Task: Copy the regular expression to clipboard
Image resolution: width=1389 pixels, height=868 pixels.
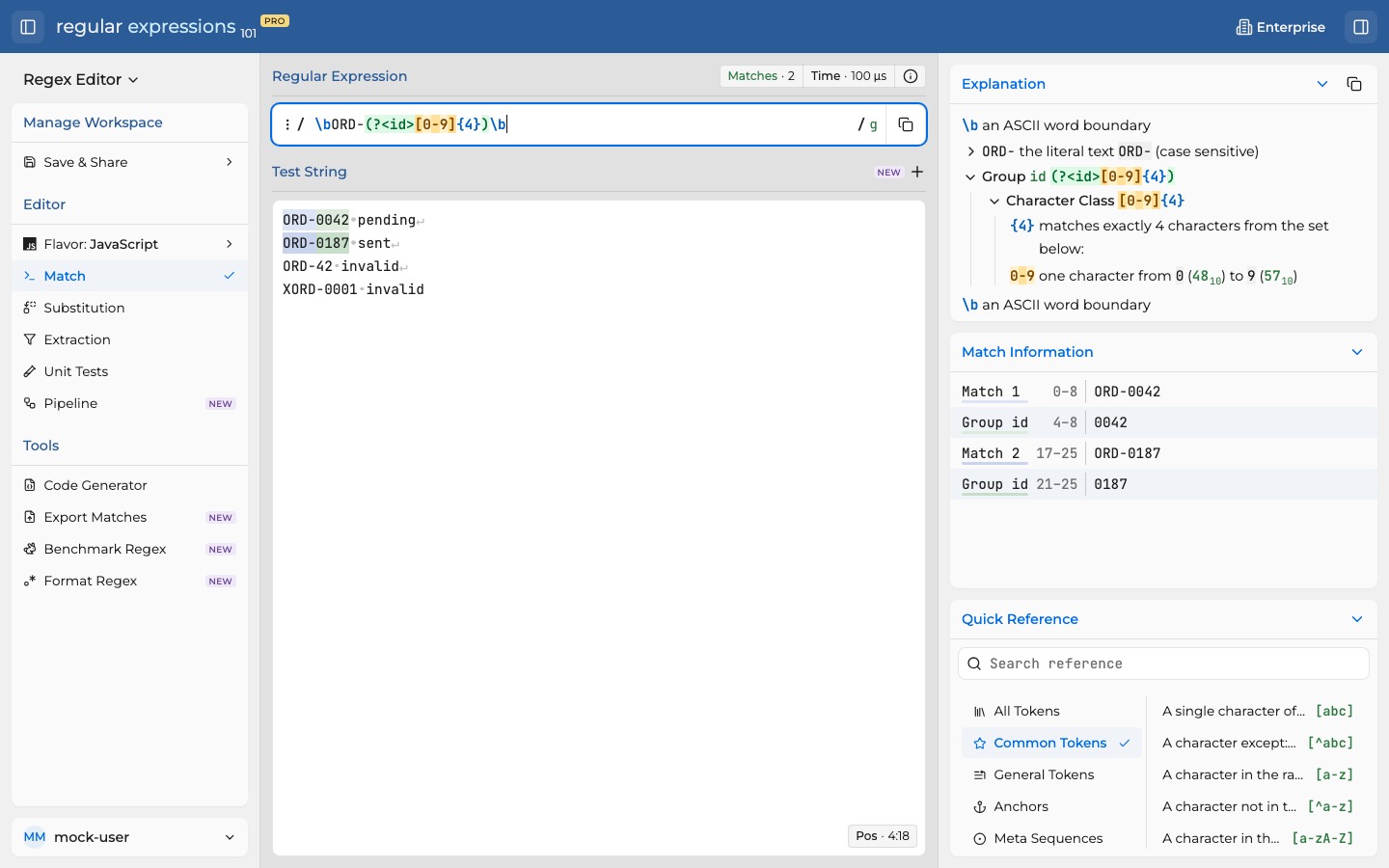Action: (x=906, y=124)
